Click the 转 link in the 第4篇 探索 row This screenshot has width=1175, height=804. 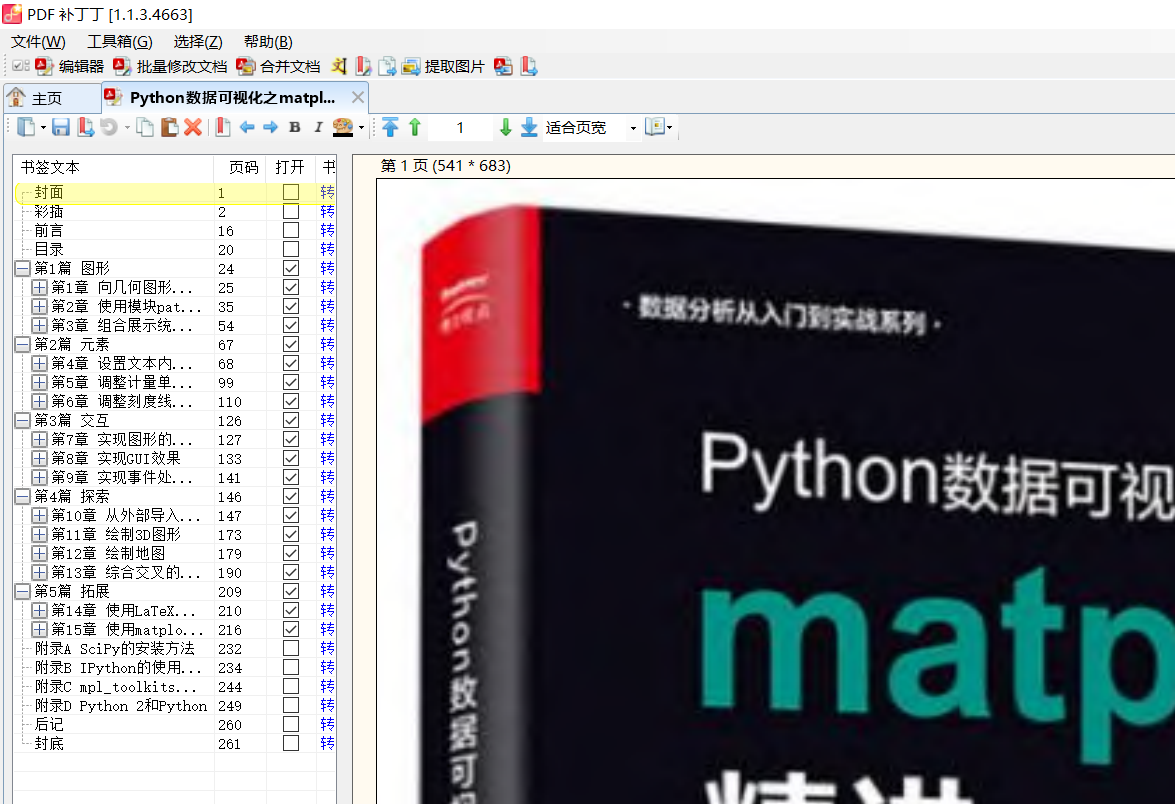click(x=327, y=496)
